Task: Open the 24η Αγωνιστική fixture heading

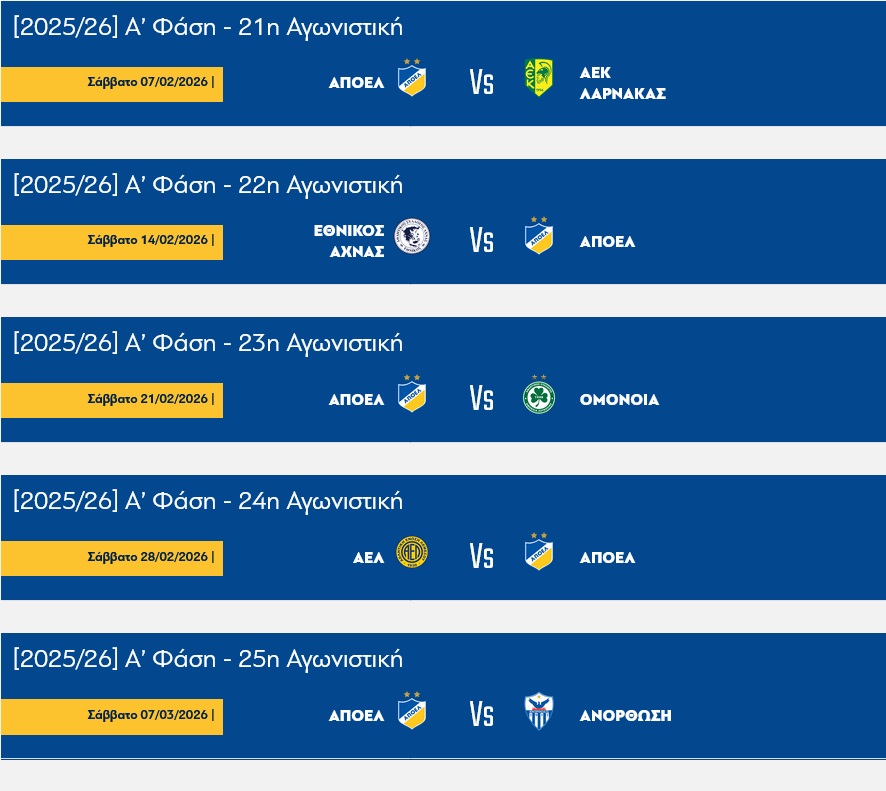Action: [208, 501]
